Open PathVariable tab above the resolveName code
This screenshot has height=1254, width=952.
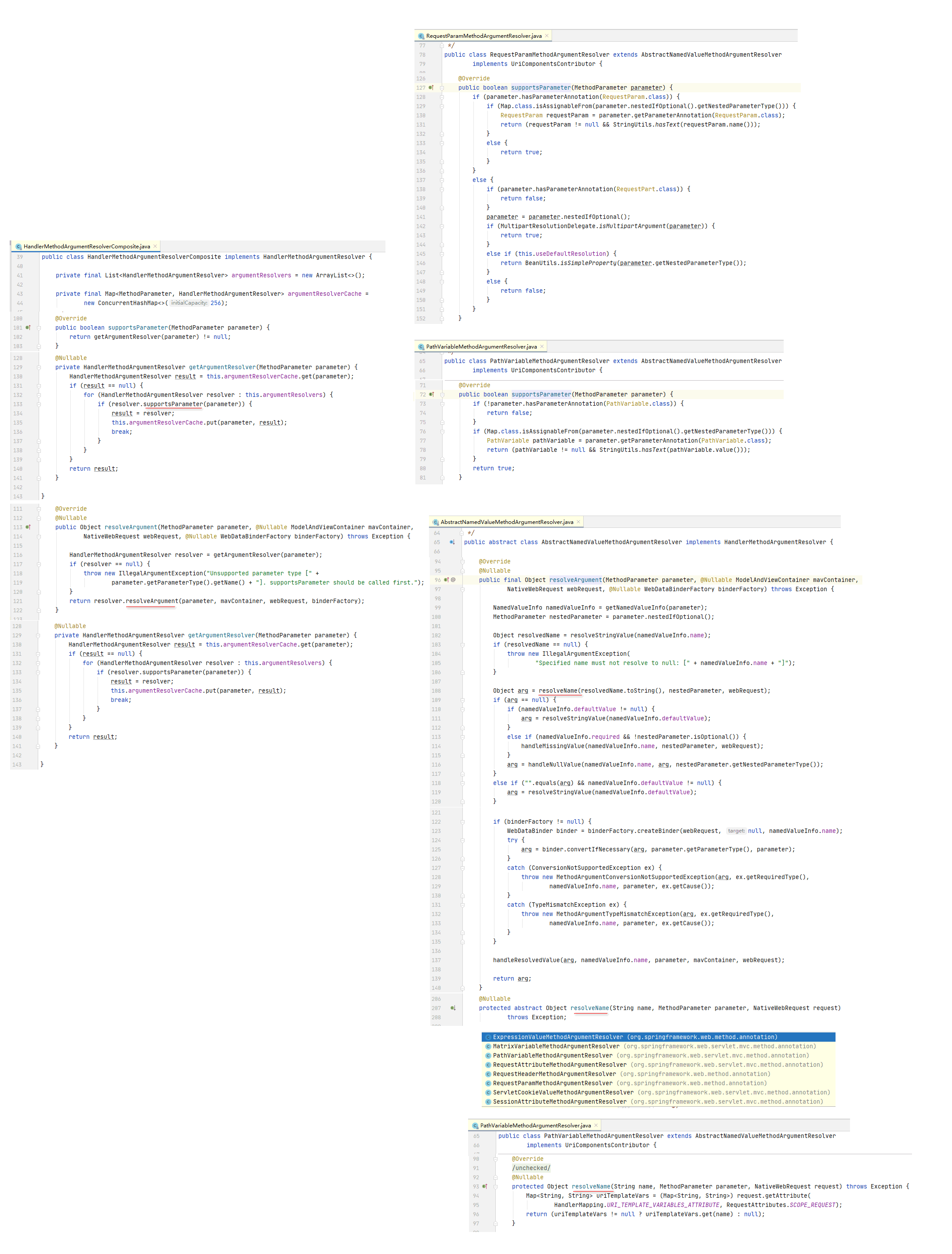pyautogui.click(x=535, y=1125)
